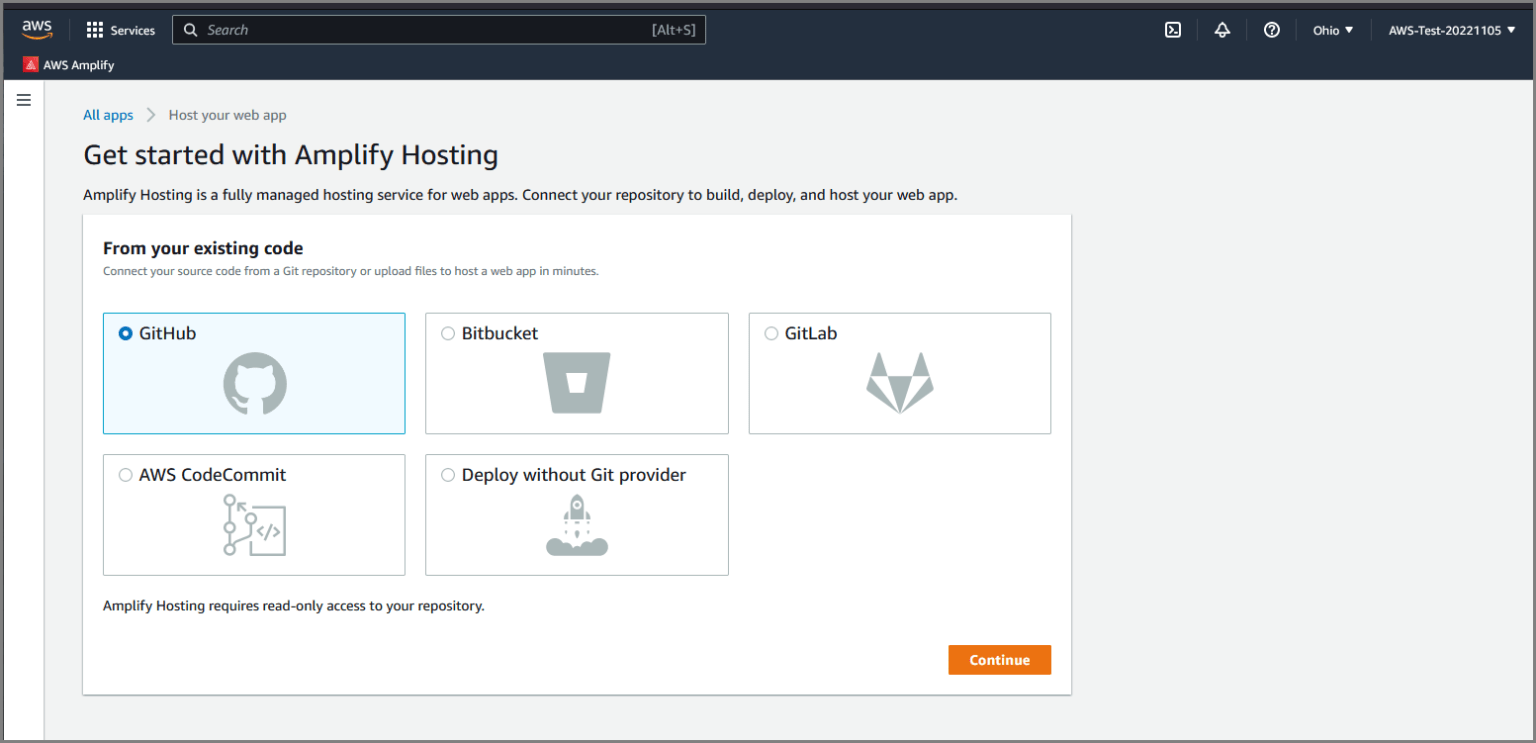1536x743 pixels.
Task: Click the GitLab fox logo
Action: click(899, 383)
